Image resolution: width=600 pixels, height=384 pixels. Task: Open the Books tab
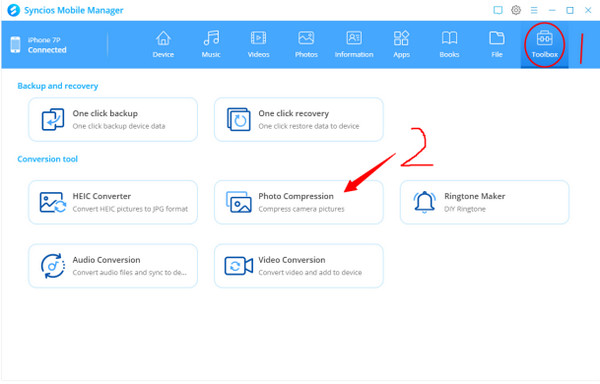pos(449,44)
